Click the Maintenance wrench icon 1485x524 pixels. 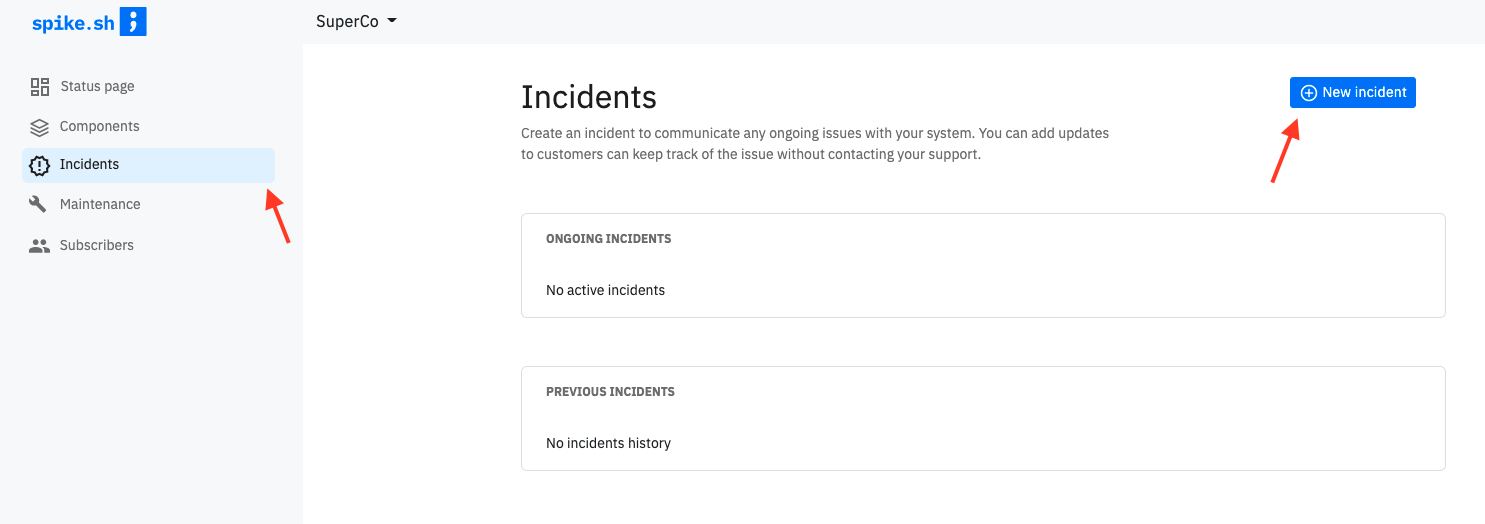(39, 204)
